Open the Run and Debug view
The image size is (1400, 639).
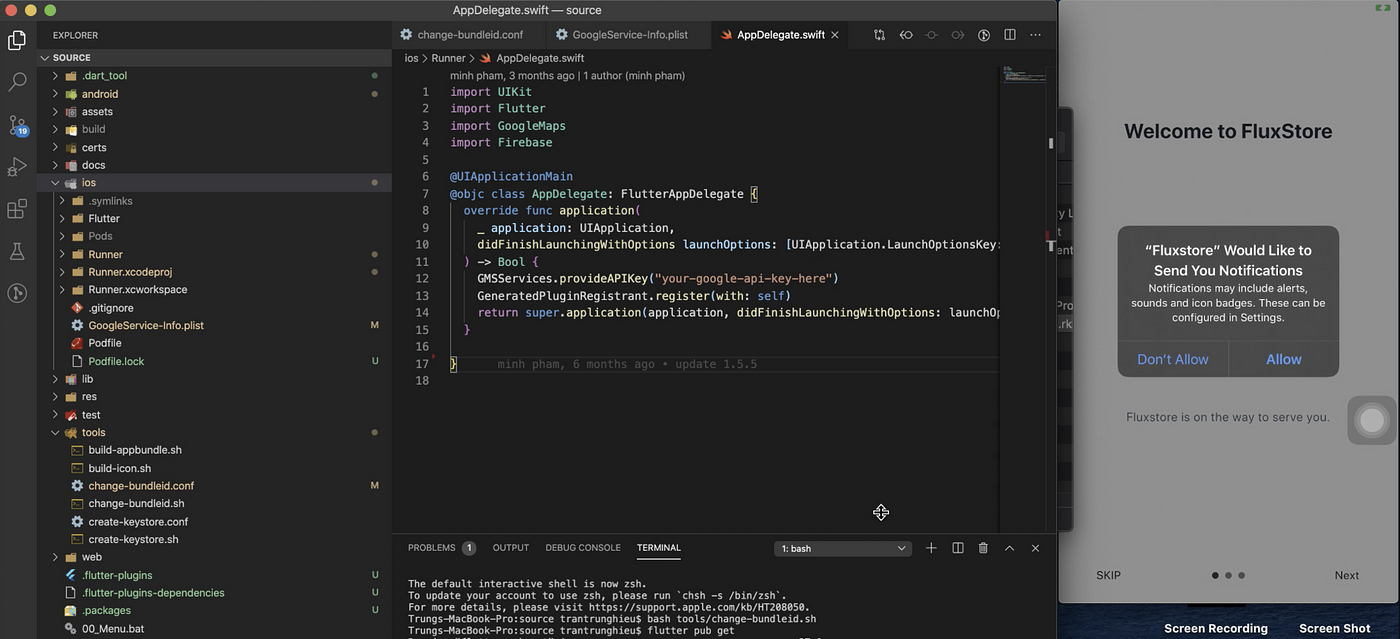click(17, 167)
